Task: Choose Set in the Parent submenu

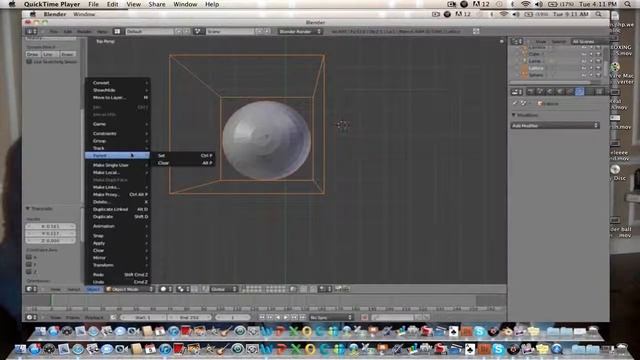Action: (184, 156)
